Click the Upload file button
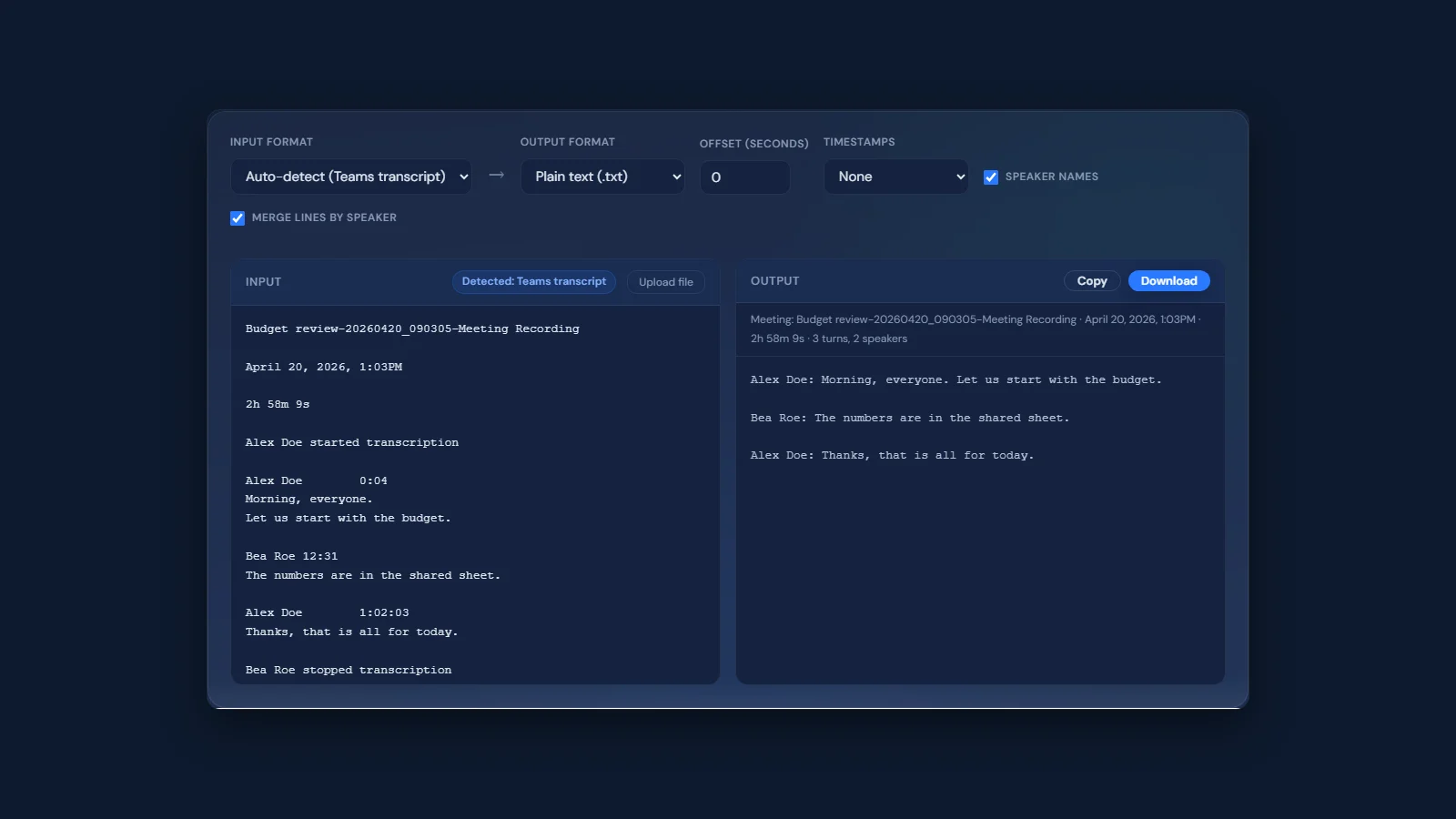 (666, 282)
